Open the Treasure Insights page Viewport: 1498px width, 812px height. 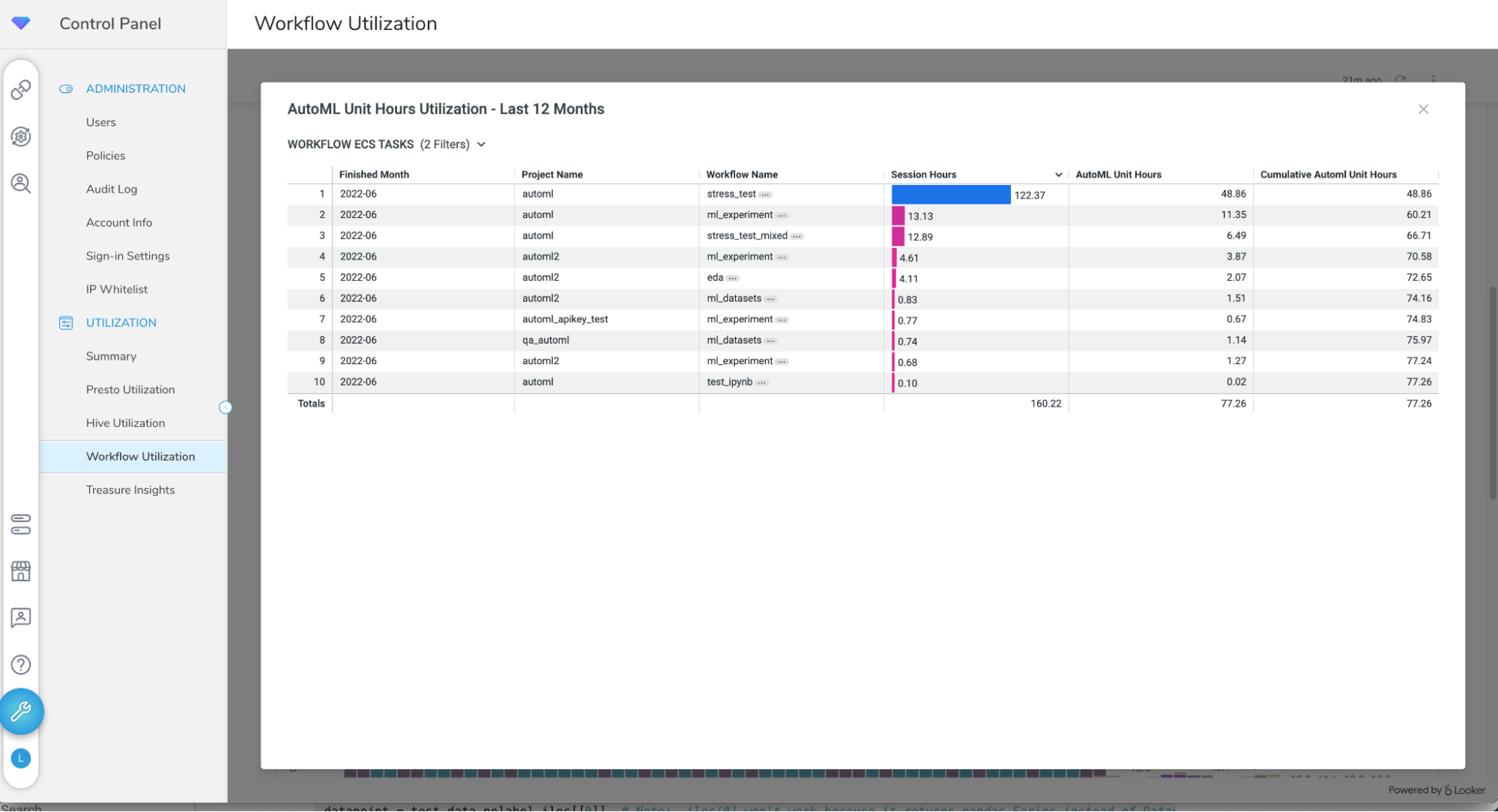(130, 490)
